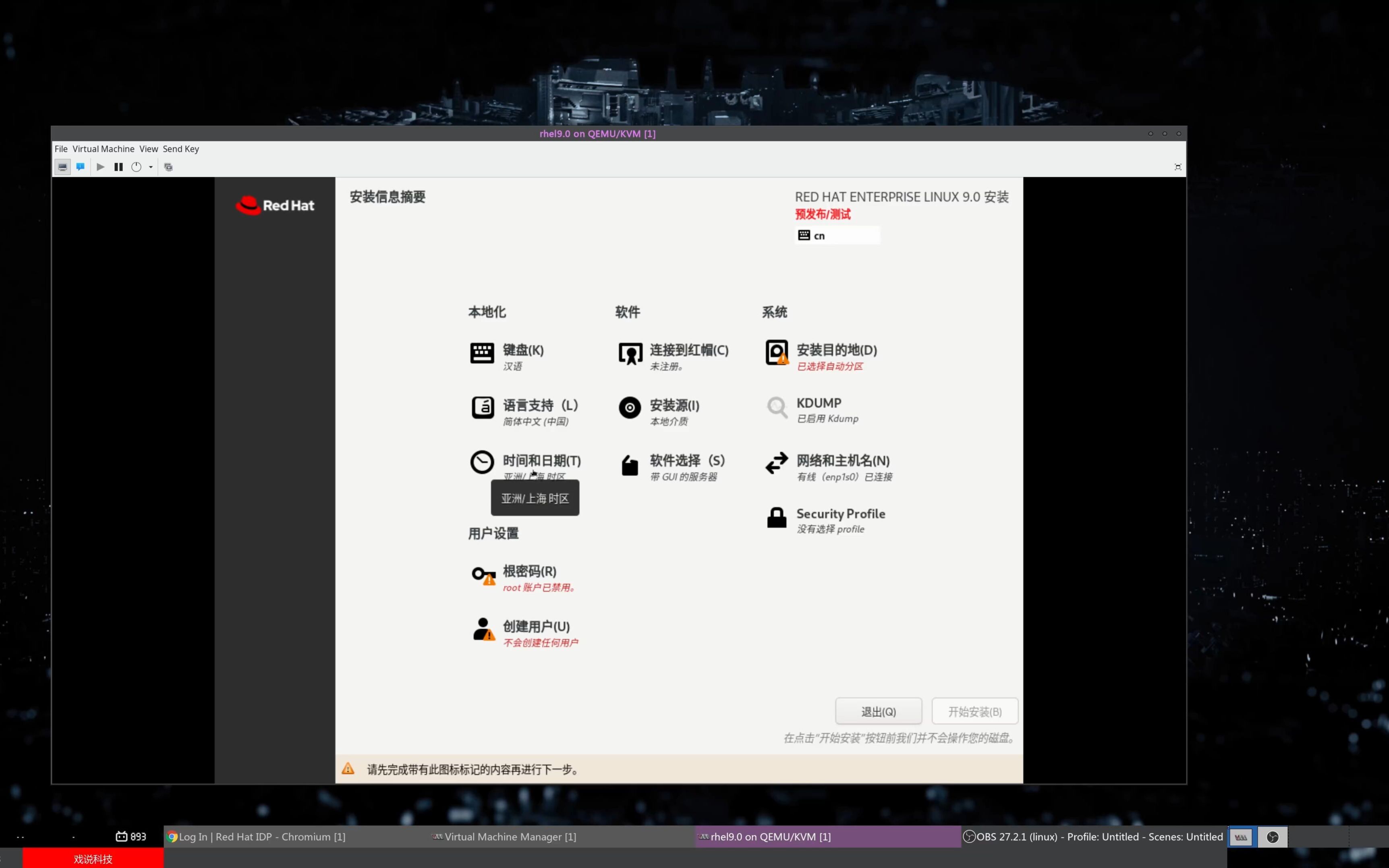The height and width of the screenshot is (868, 1389).
Task: Open 安装源(I) label
Action: point(674,405)
